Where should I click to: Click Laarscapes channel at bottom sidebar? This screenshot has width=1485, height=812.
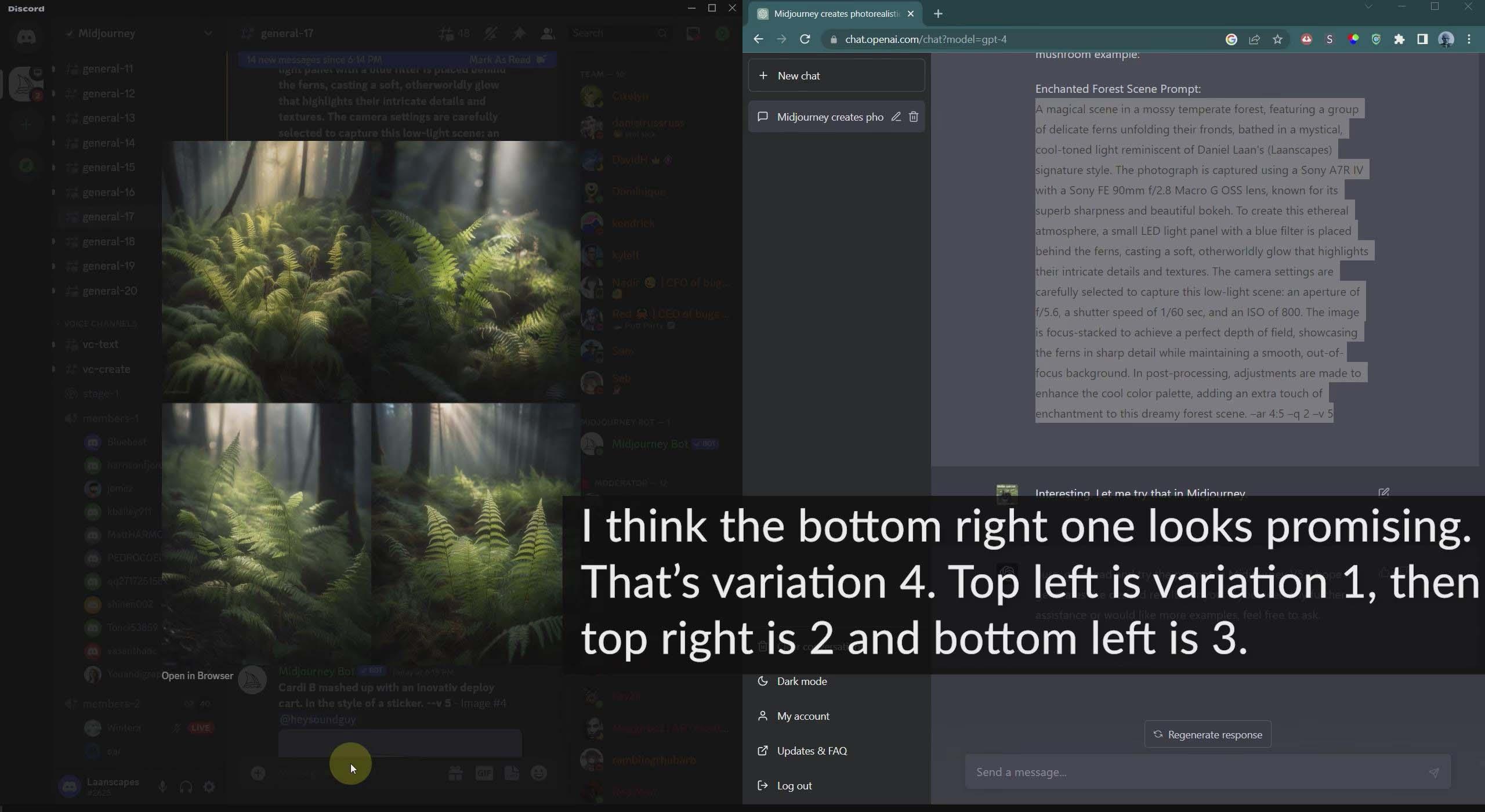coord(113,783)
